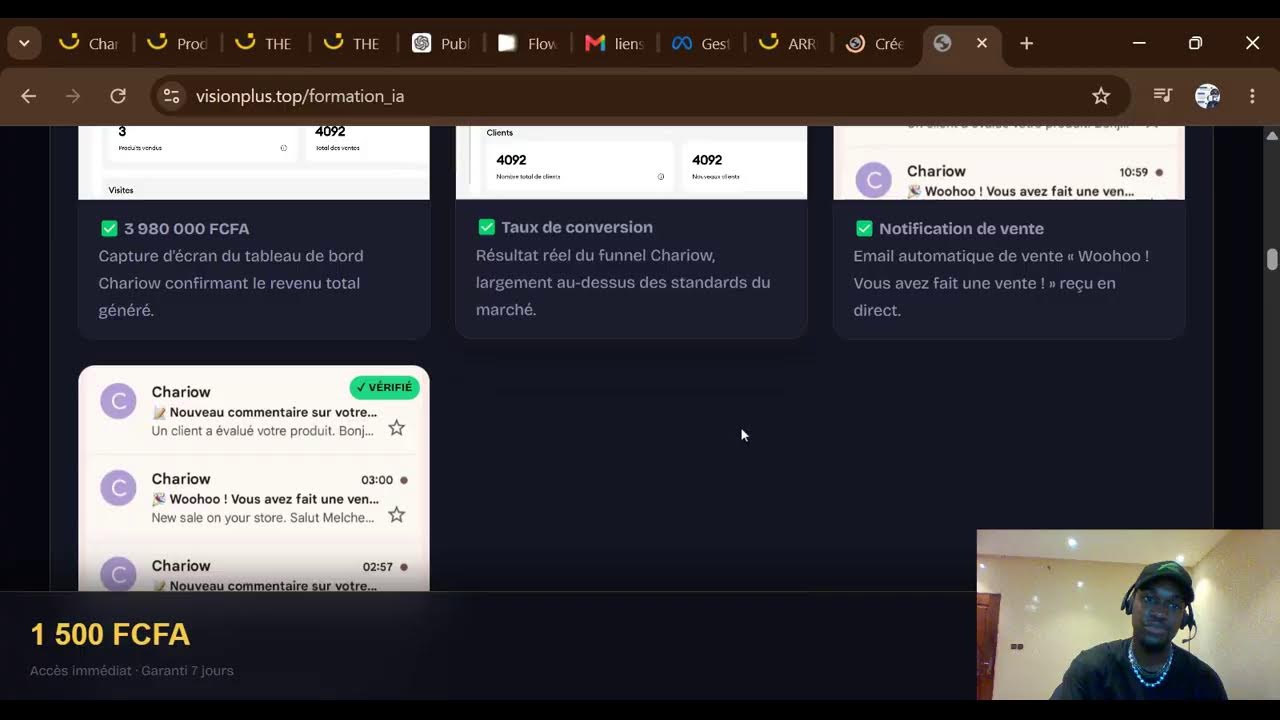The width and height of the screenshot is (1280, 720).
Task: Open the tab search dropdown arrow
Action: [24, 43]
